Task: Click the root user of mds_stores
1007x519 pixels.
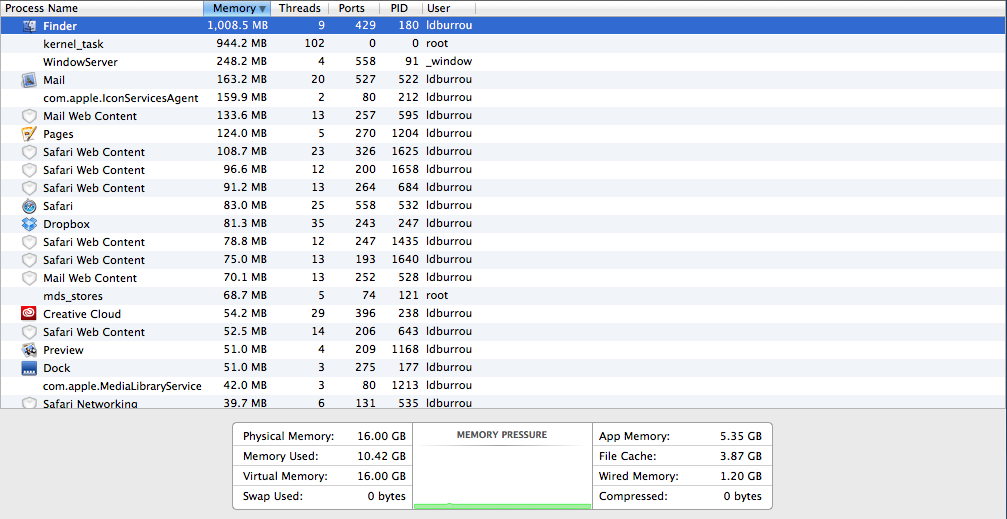Action: click(x=437, y=296)
